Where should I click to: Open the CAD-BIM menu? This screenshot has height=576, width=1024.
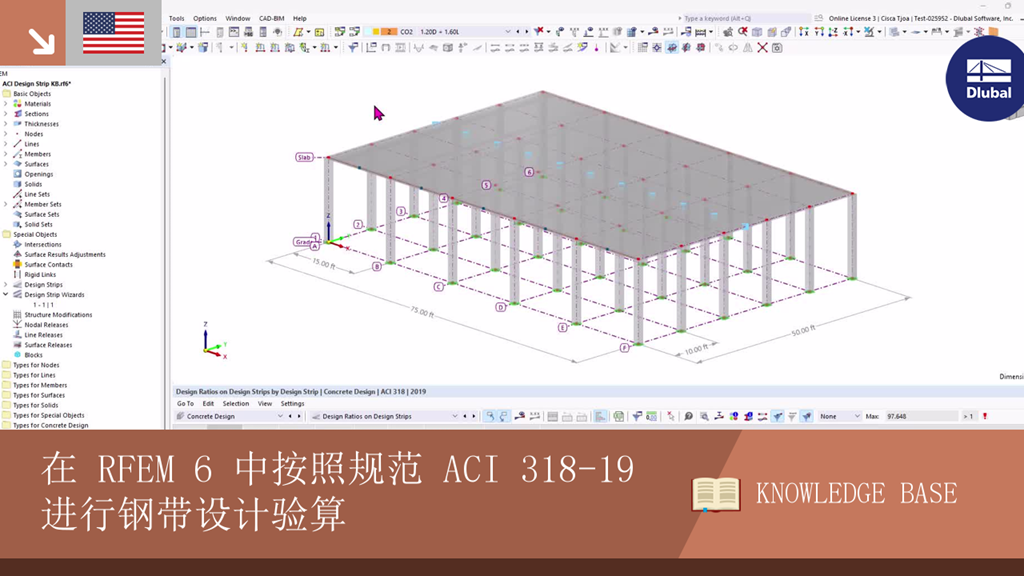(270, 18)
